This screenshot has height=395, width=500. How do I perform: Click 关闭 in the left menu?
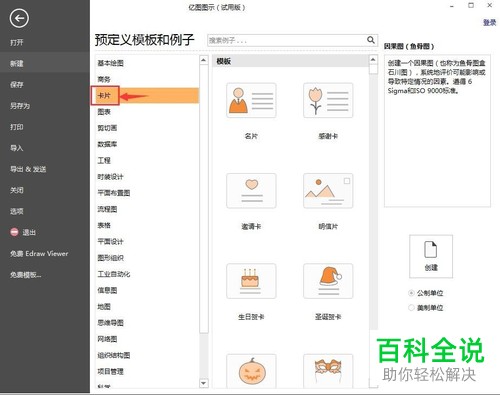pyautogui.click(x=17, y=190)
